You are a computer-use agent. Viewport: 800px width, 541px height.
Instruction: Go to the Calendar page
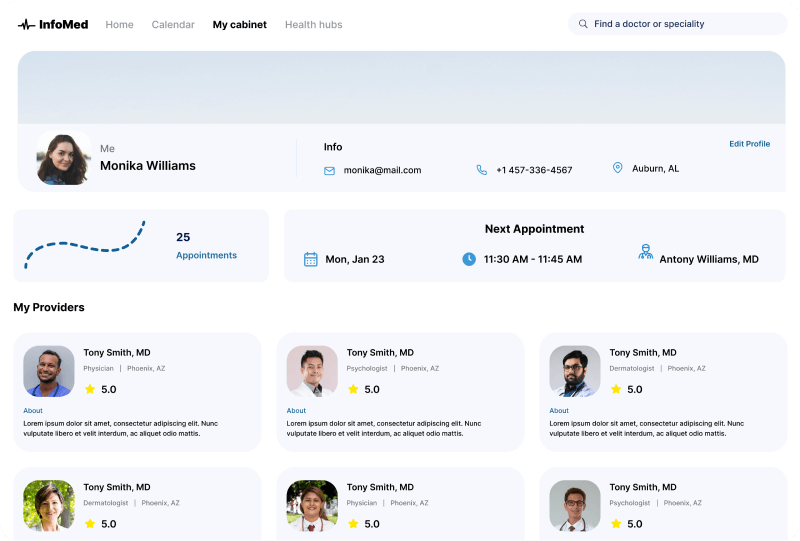(173, 25)
